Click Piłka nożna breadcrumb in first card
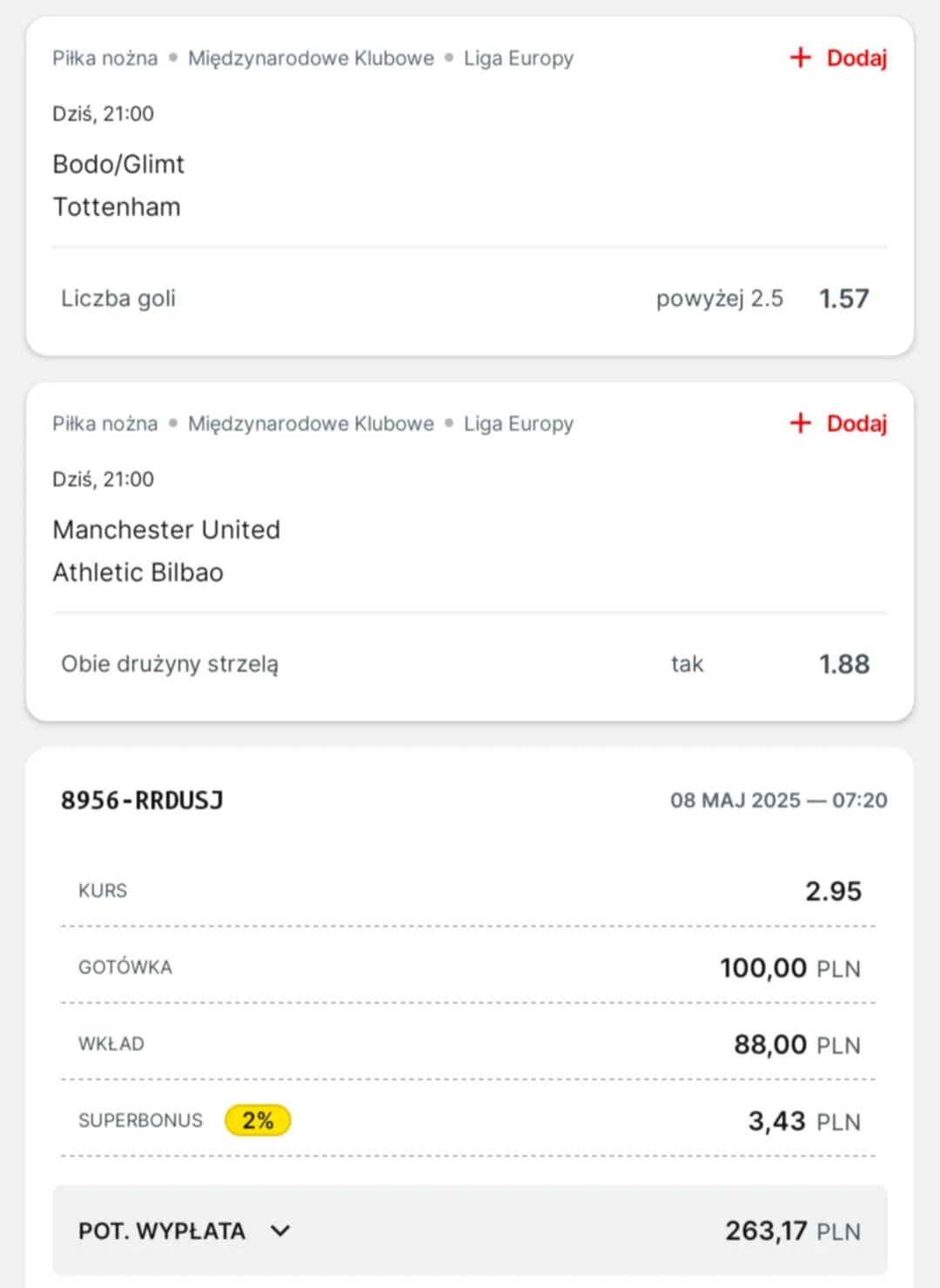 point(105,58)
